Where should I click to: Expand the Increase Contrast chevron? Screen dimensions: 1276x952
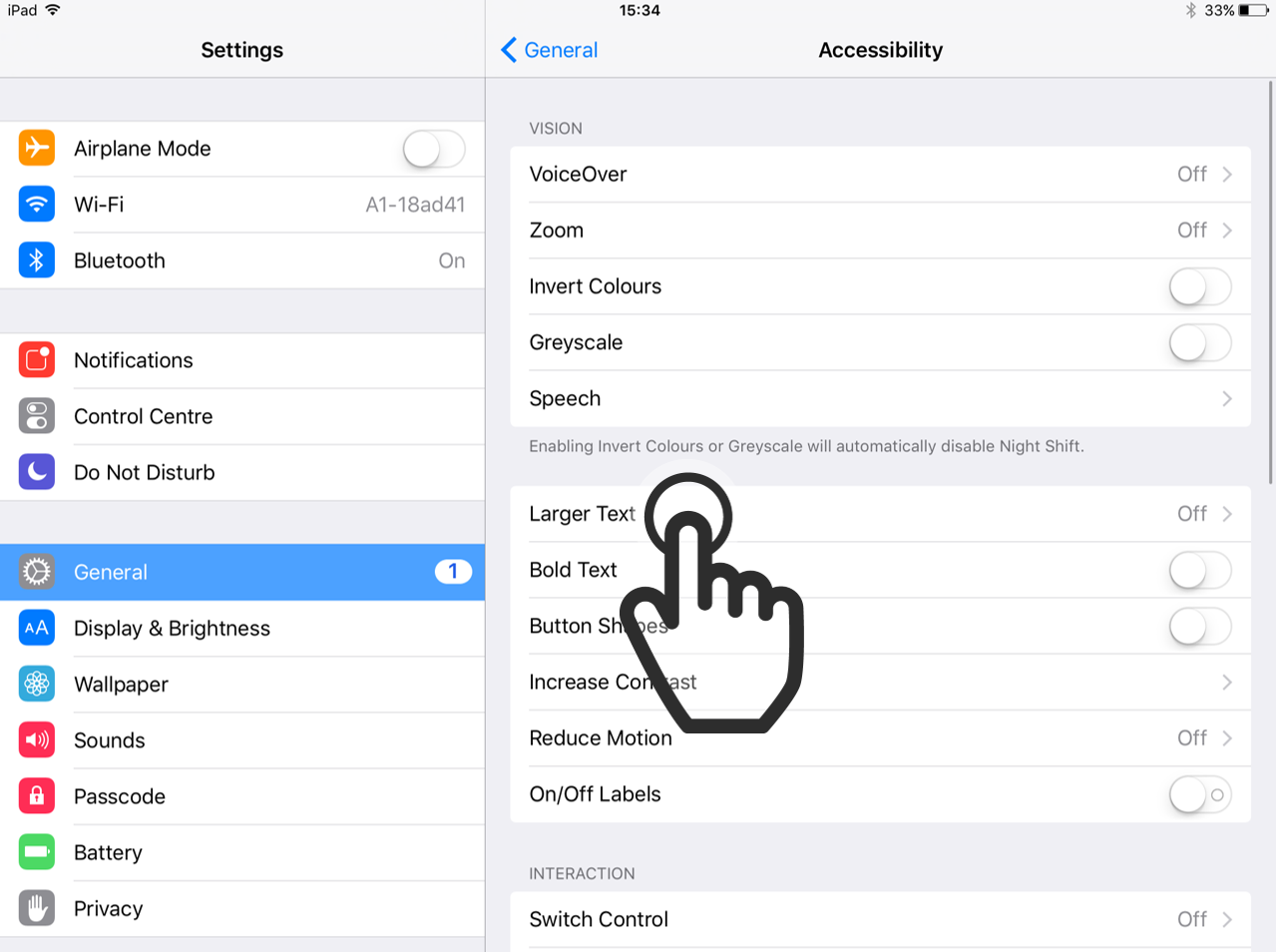pos(1227,683)
